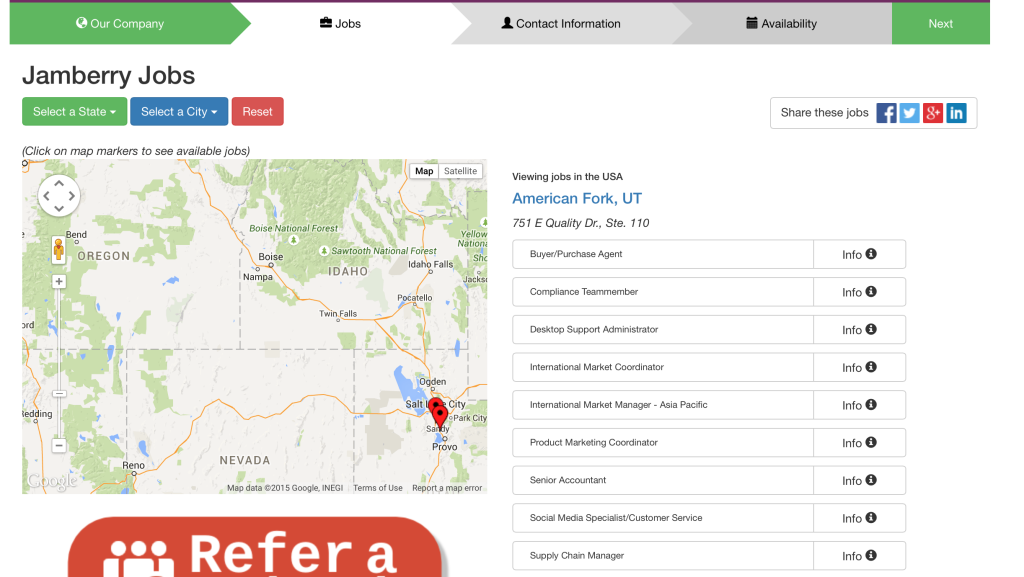Select Senior Accountant job row
The height and width of the screenshot is (577, 1024).
pos(663,480)
